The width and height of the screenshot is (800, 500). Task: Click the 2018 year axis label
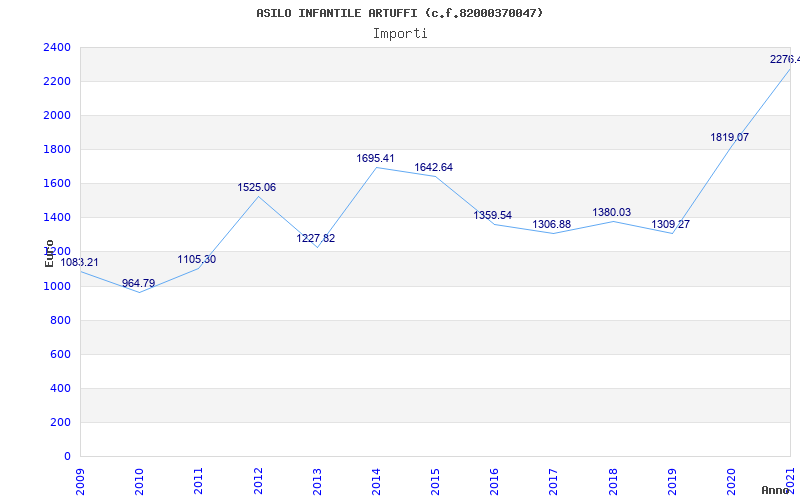point(613,481)
